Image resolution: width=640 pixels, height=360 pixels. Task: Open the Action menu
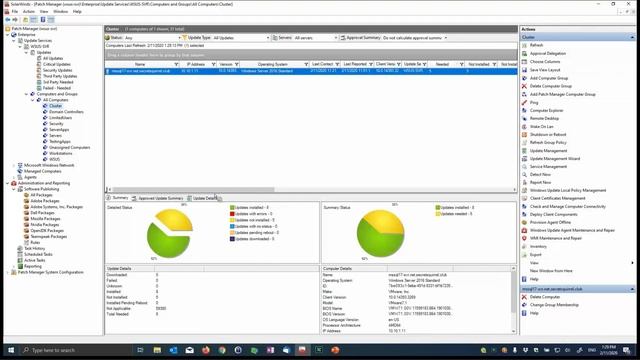pos(29,11)
